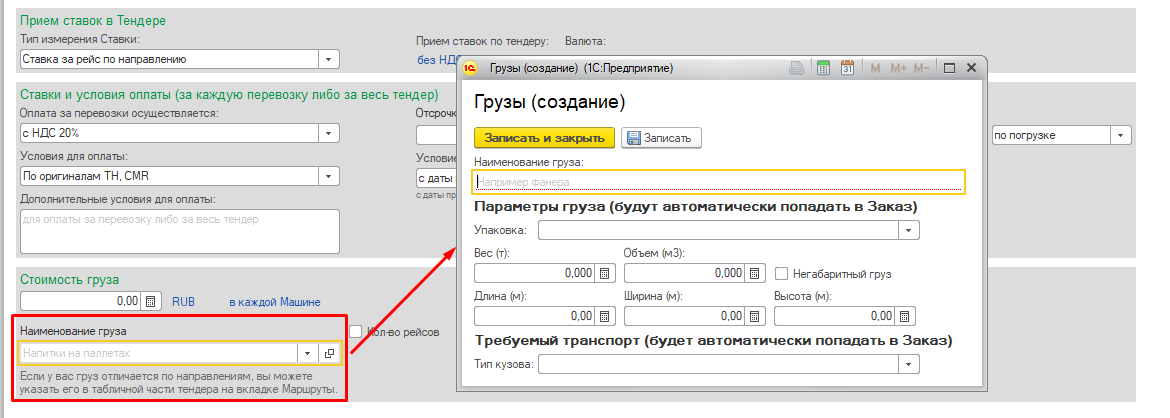
Task: Click the без НДС link
Action: coord(435,60)
